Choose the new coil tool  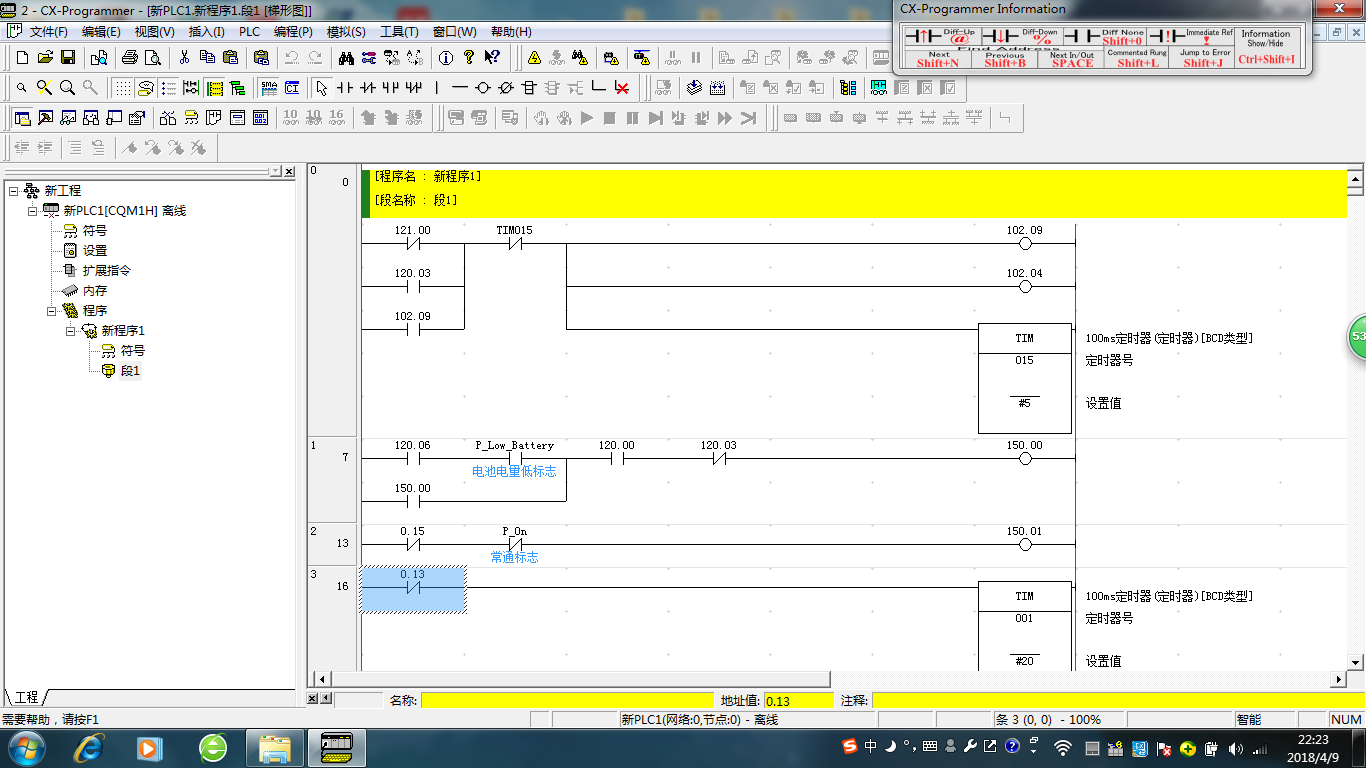point(483,88)
